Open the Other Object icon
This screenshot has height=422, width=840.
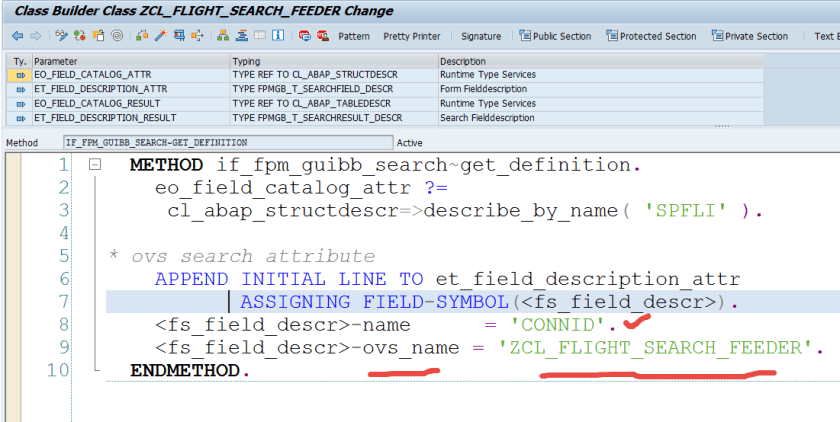(x=99, y=36)
